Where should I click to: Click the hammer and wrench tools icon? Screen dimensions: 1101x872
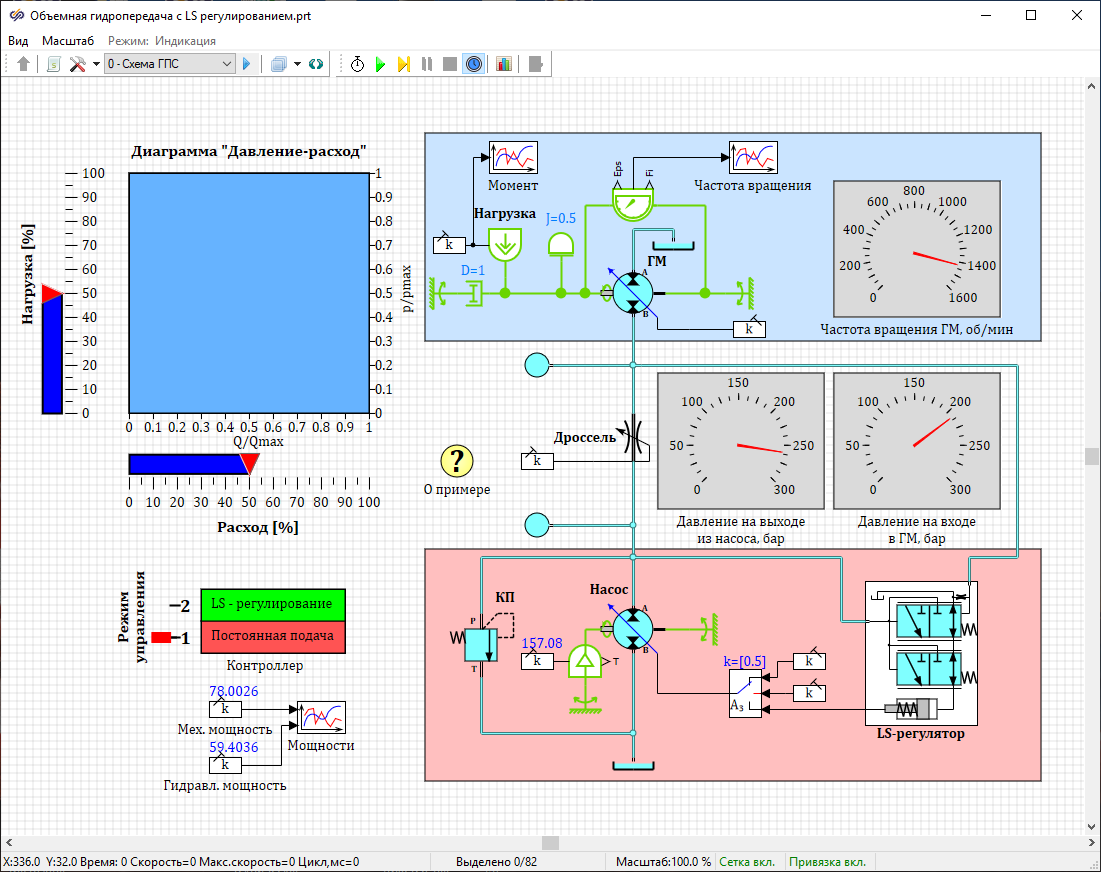coord(78,64)
